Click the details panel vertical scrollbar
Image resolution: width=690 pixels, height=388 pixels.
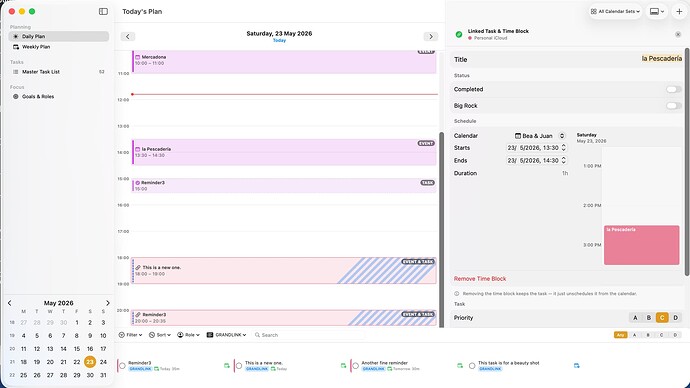coord(687,162)
